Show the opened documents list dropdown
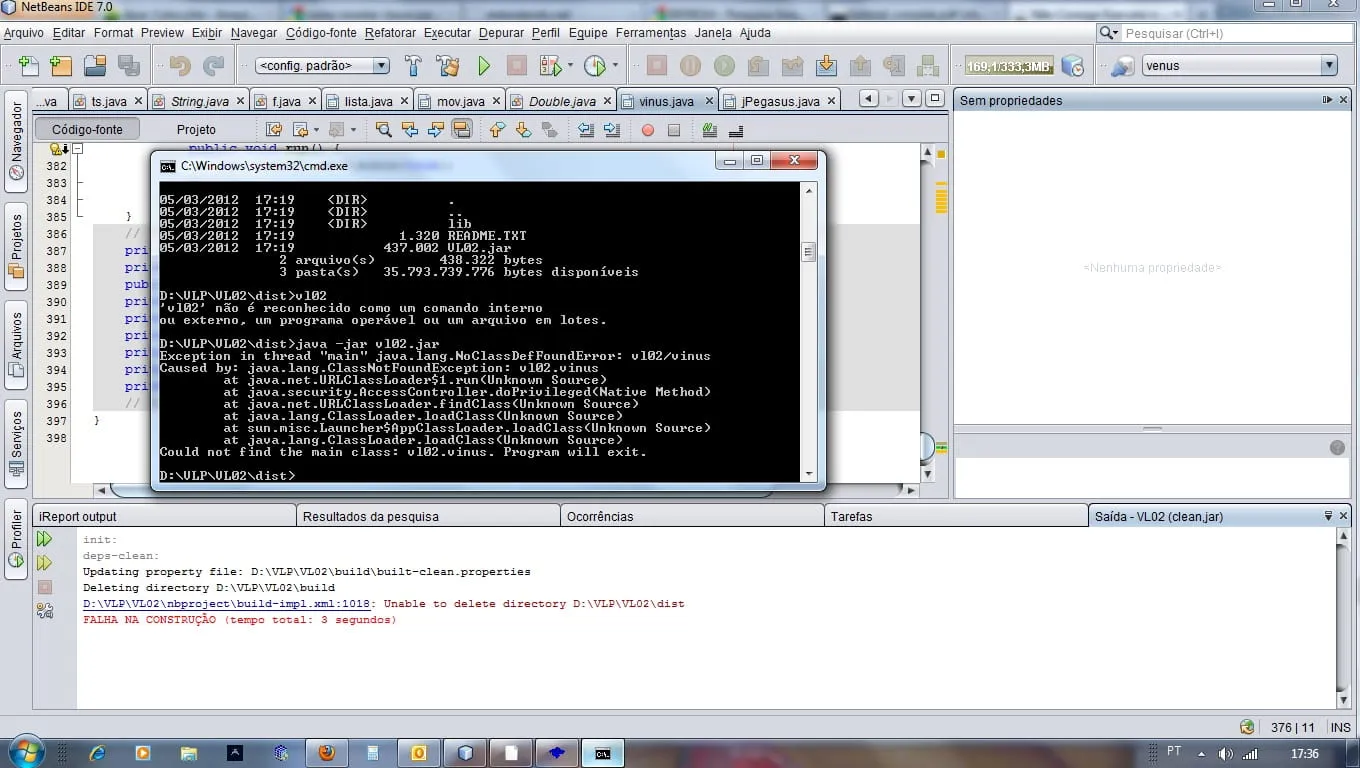 [x=911, y=99]
